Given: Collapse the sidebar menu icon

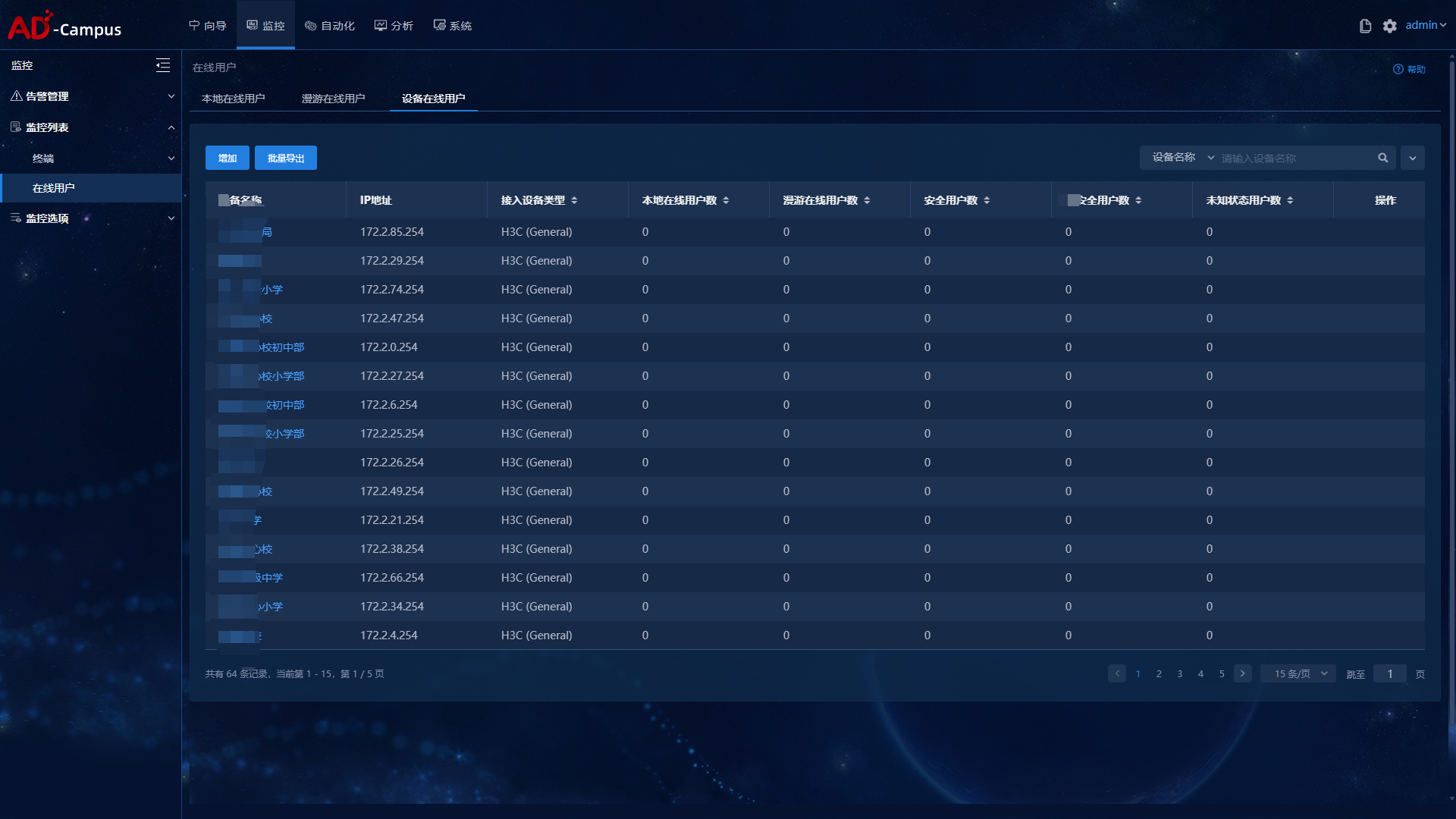Looking at the screenshot, I should tap(162, 66).
